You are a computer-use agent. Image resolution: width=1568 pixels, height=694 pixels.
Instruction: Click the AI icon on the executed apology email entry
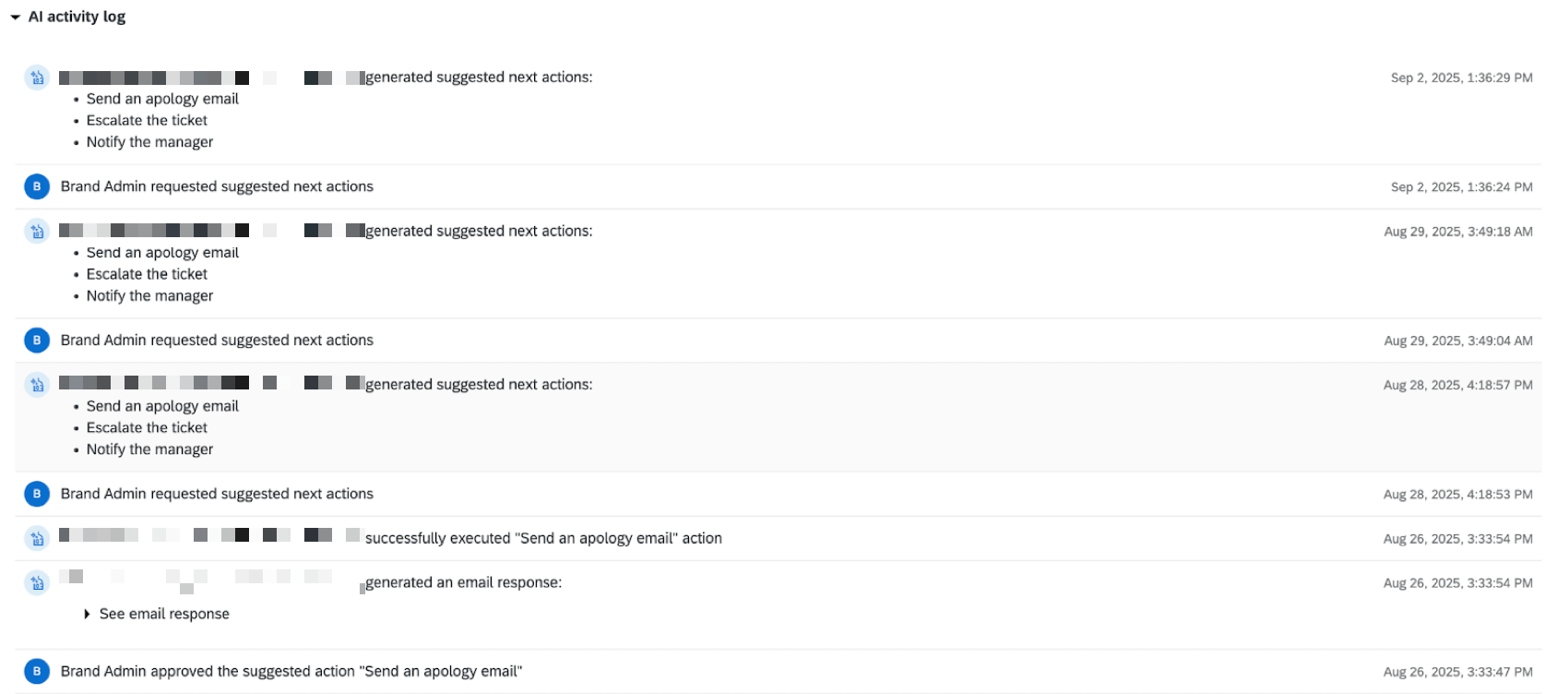(x=36, y=538)
